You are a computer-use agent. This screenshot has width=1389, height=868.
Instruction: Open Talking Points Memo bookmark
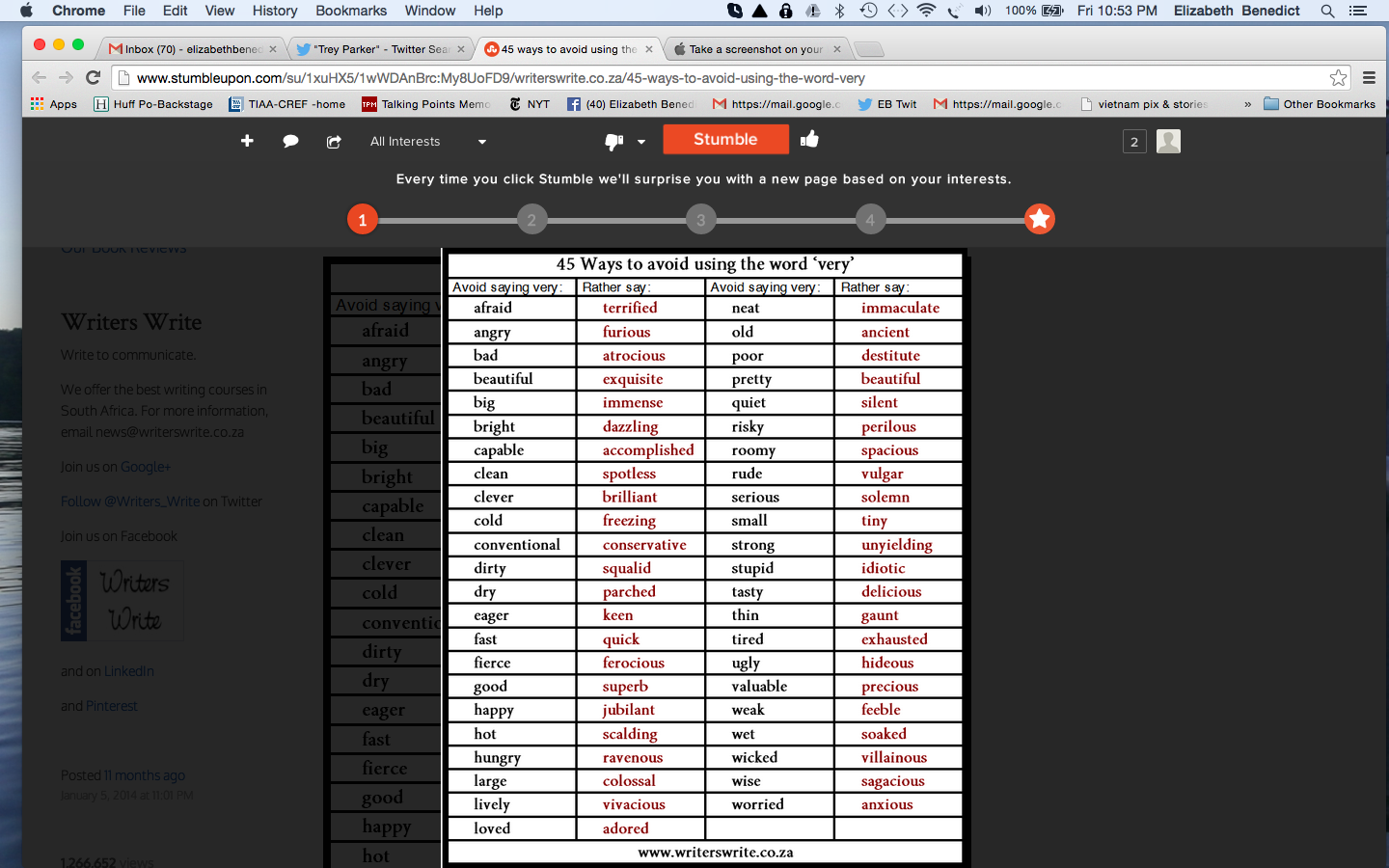[426, 104]
